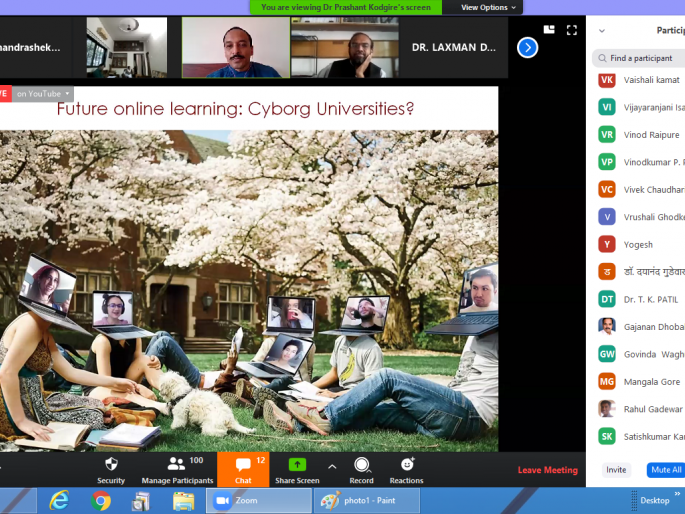Switch the gallery/speaker view layout icon

pos(549,30)
